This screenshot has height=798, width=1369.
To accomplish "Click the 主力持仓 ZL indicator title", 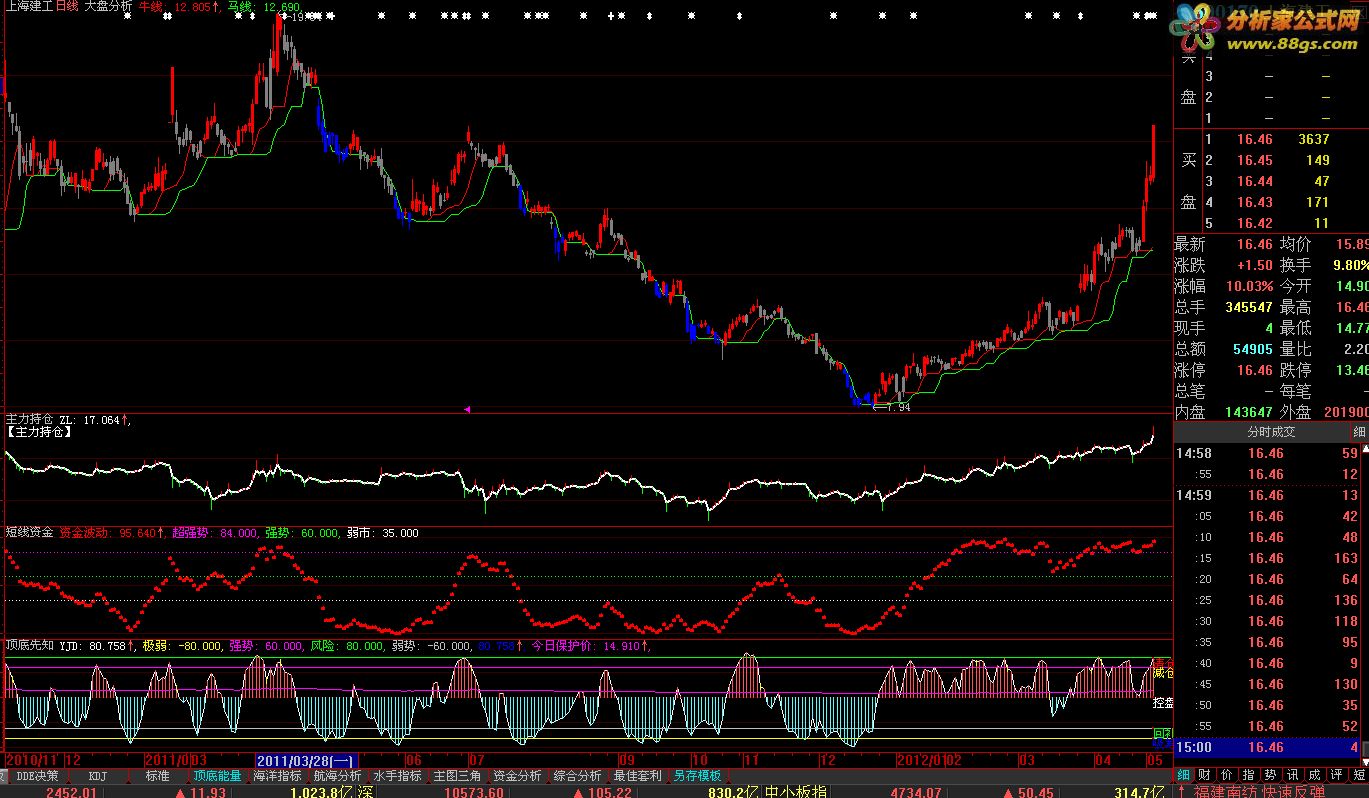I will coord(66,420).
